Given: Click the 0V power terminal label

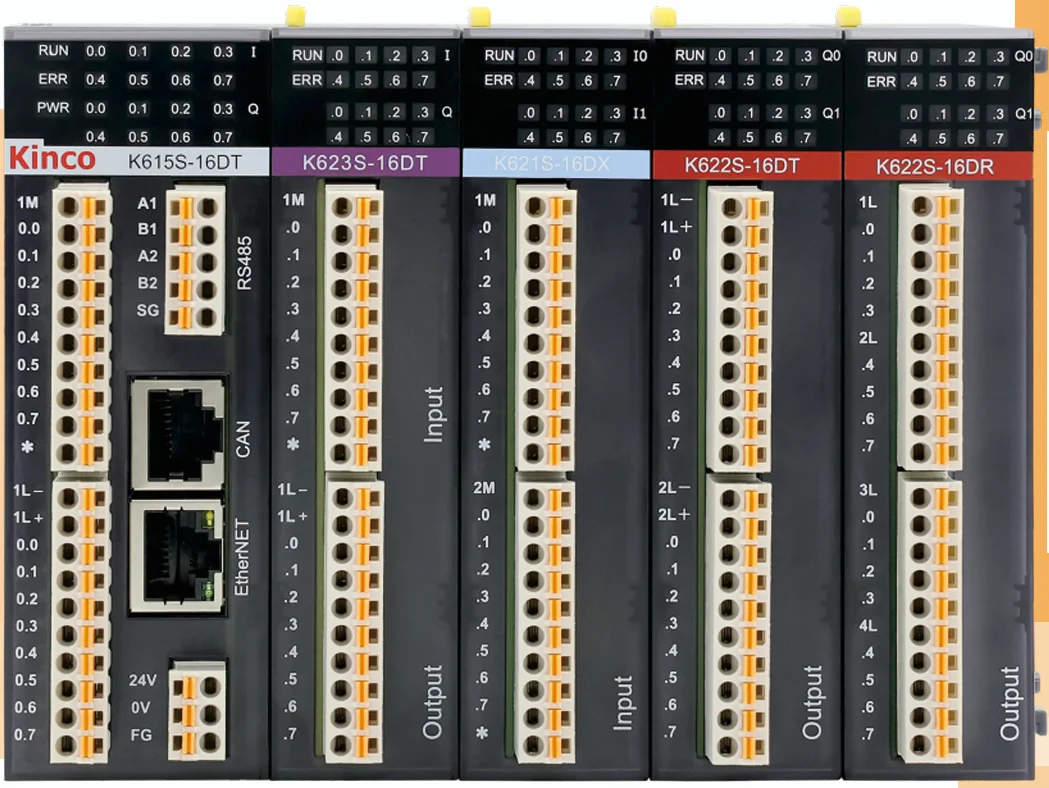Looking at the screenshot, I should (x=140, y=708).
